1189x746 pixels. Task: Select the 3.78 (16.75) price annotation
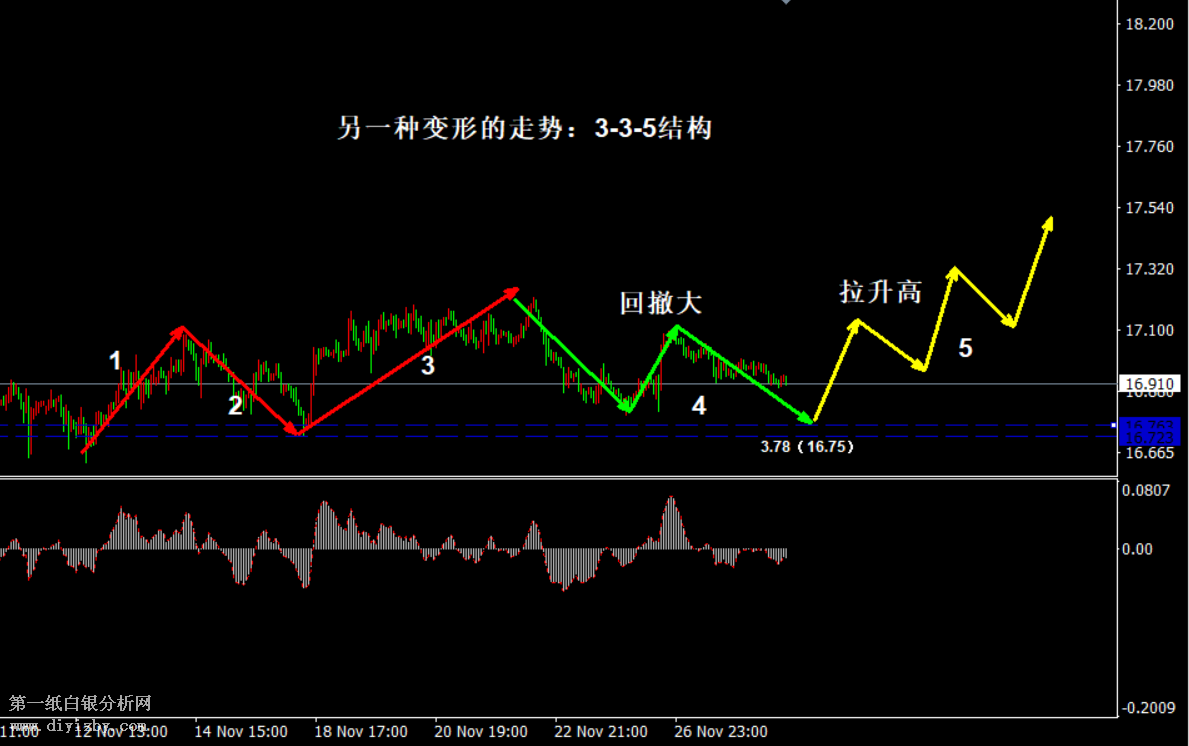(807, 447)
